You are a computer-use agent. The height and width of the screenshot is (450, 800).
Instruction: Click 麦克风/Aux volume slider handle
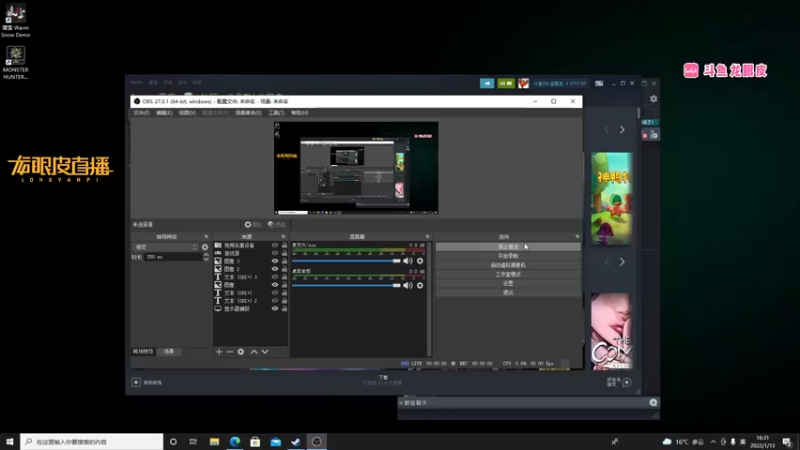pos(396,261)
